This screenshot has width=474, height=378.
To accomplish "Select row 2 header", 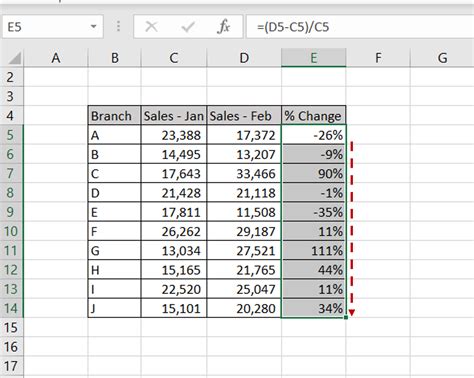I will pos(11,77).
